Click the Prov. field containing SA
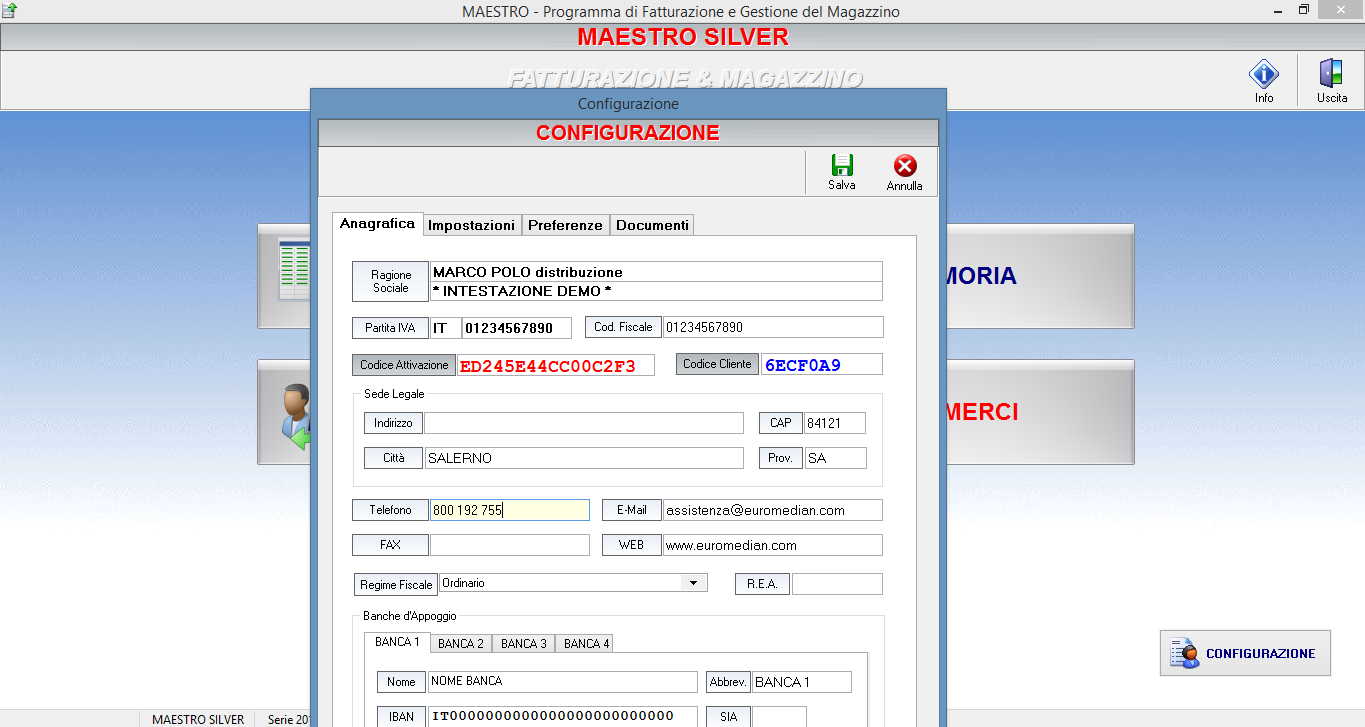1365x727 pixels. click(x=836, y=458)
